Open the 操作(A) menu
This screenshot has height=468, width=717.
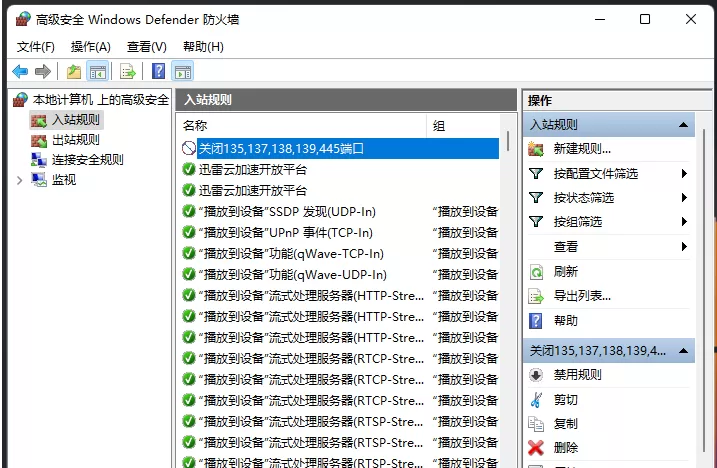pos(91,47)
